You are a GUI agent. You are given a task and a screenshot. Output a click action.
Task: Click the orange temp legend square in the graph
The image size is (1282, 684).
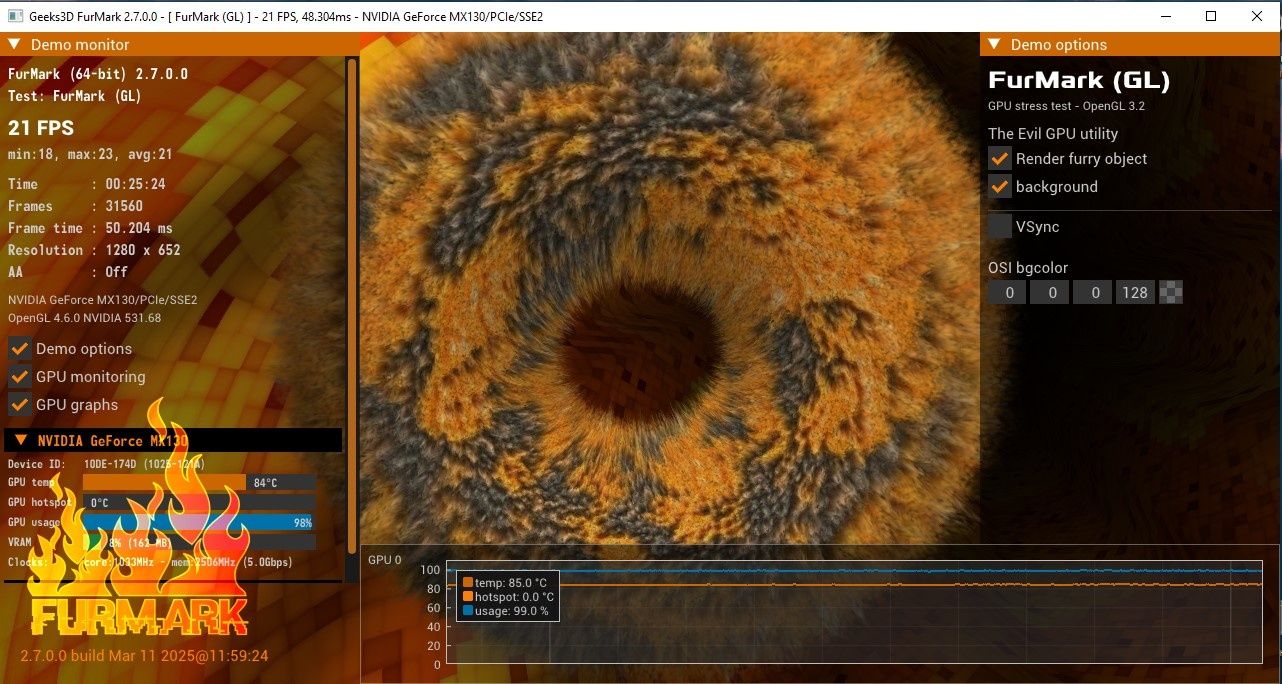tap(468, 582)
